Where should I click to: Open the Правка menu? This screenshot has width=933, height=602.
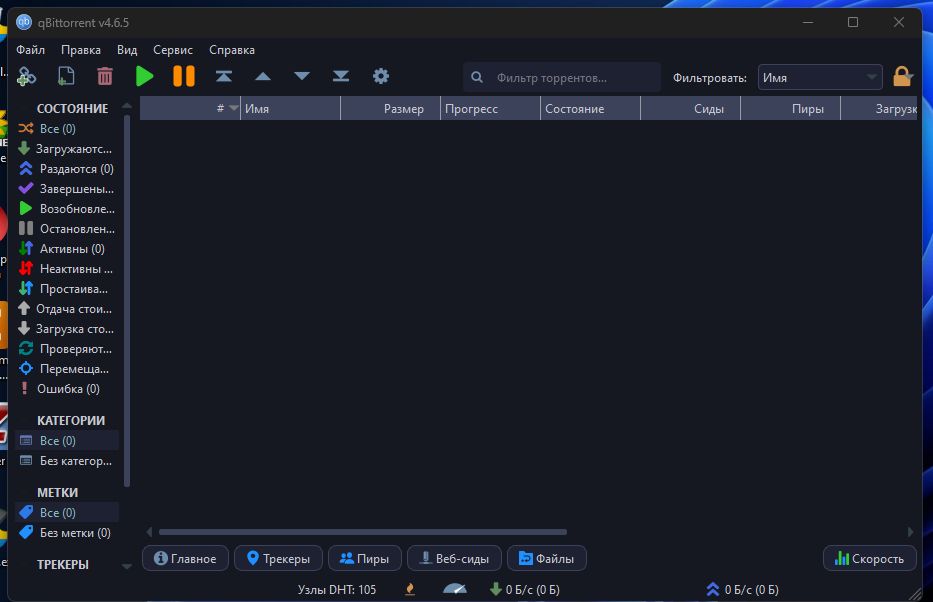tap(81, 50)
